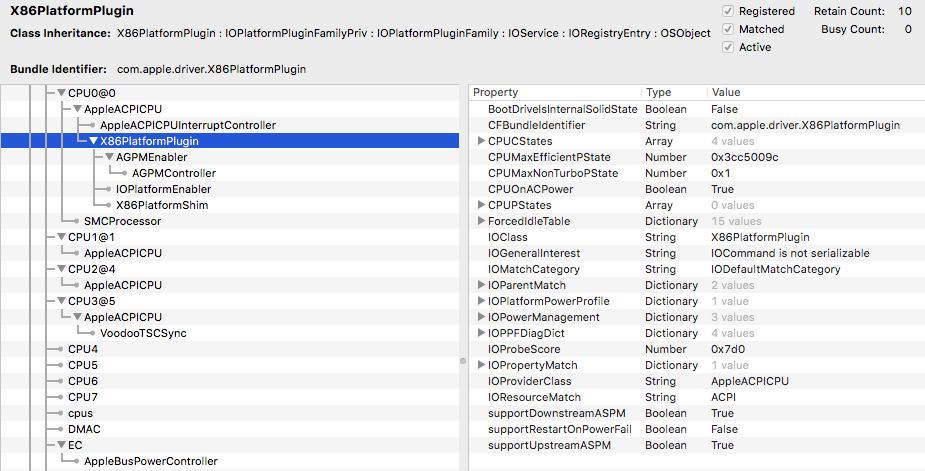Screen dimensions: 925x471
Task: Select the AGPMController tree entry
Action: tap(174, 173)
